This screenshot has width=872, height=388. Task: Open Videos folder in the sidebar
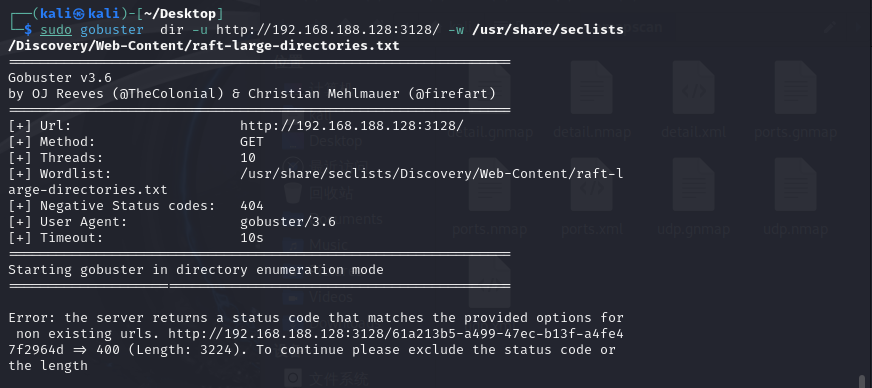click(330, 297)
